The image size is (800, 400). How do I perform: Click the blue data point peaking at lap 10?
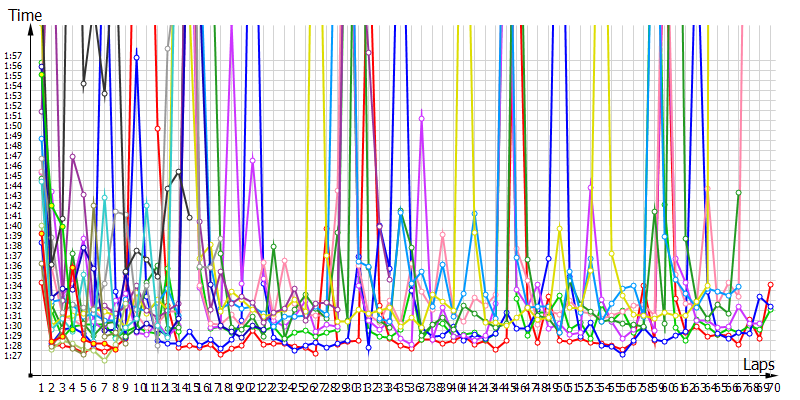tap(137, 58)
